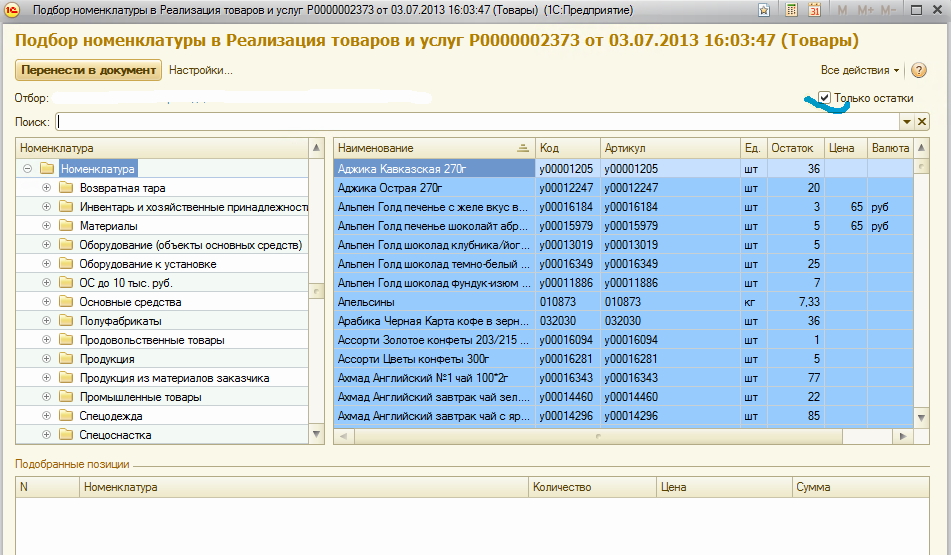
Task: Click the M memory store button
Action: [x=843, y=10]
